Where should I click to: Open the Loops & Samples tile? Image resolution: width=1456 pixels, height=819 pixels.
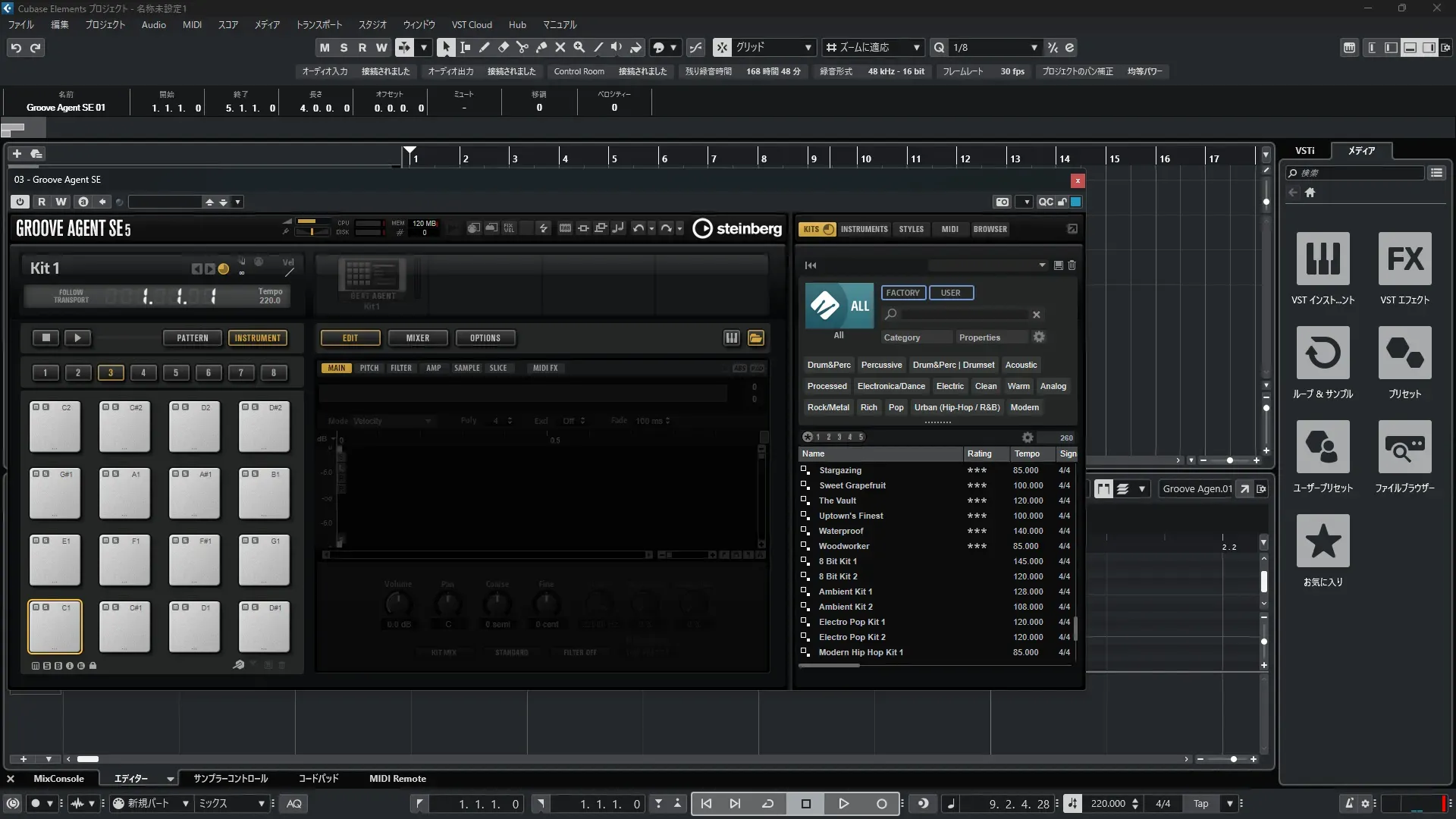[x=1323, y=353]
